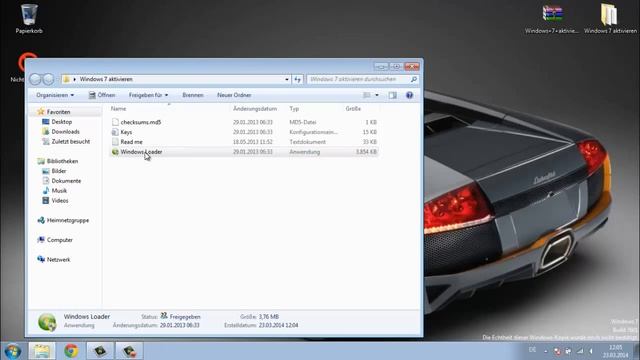Screen dimensions: 640x360
Task: Open view options dropdown arrow
Action: coord(377,95)
